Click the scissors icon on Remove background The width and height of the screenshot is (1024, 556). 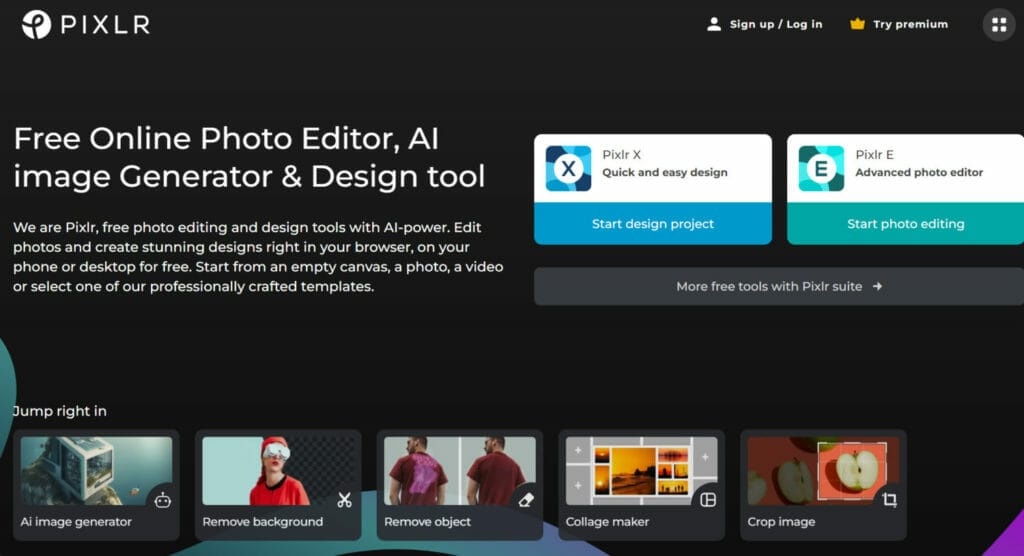(345, 500)
